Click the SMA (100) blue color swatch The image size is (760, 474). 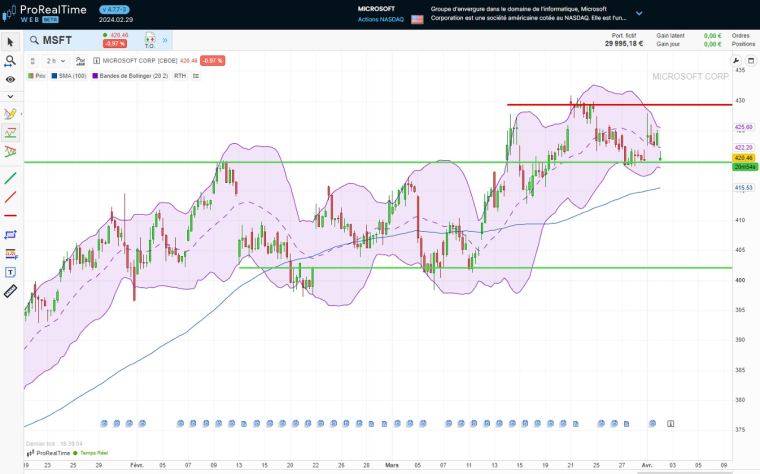(54, 75)
